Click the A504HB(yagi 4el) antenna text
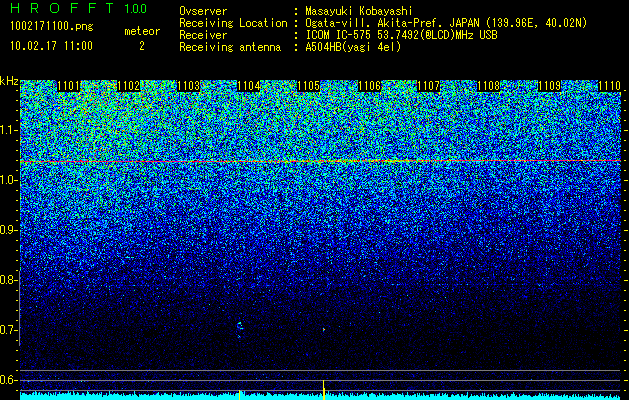 (x=353, y=47)
